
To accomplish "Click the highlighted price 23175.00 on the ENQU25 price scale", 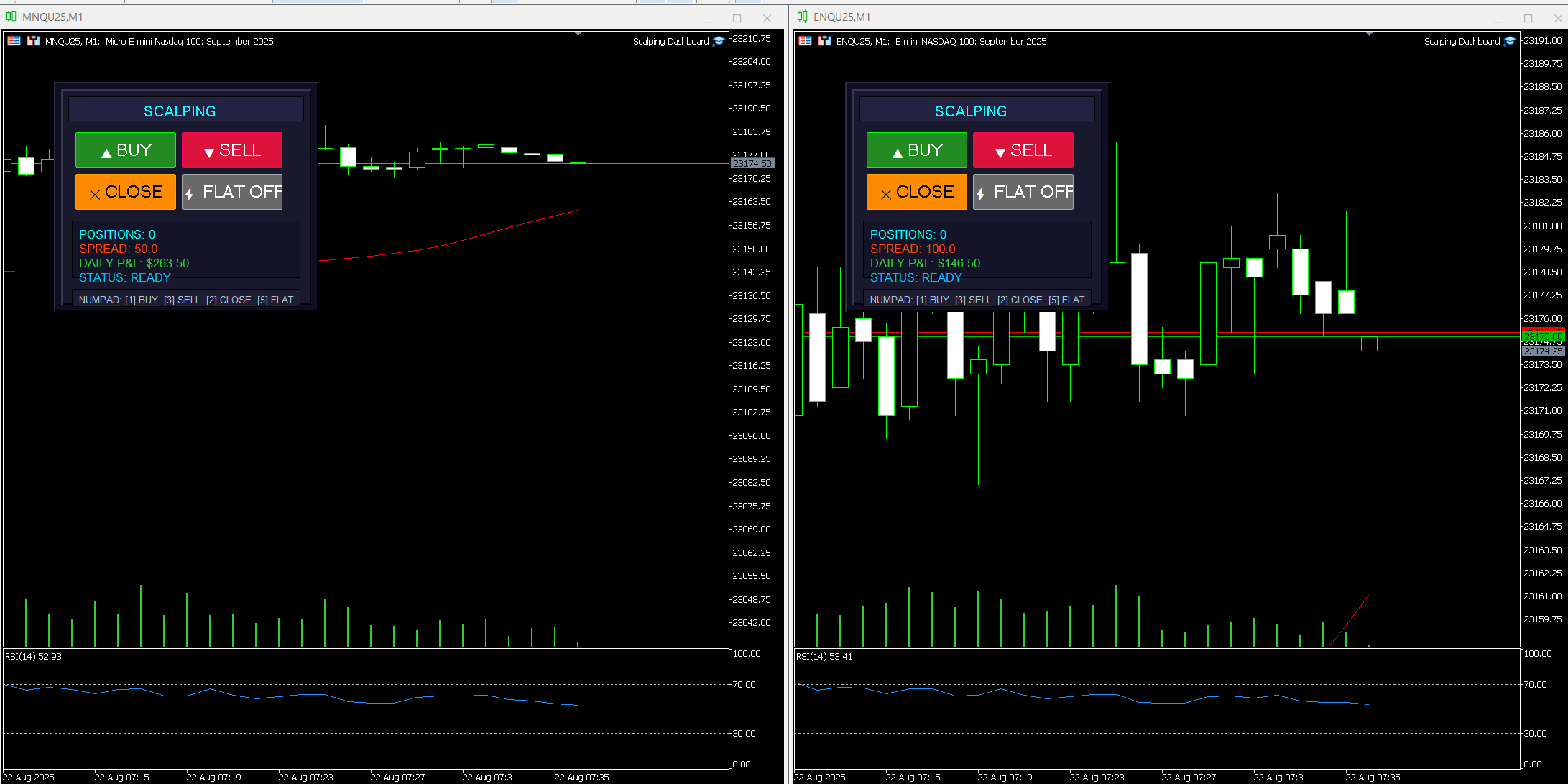I will point(1543,335).
